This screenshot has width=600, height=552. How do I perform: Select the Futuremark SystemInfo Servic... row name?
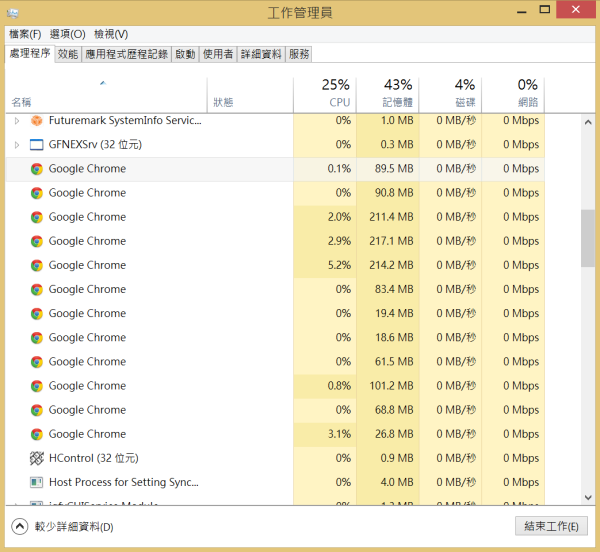coord(125,120)
